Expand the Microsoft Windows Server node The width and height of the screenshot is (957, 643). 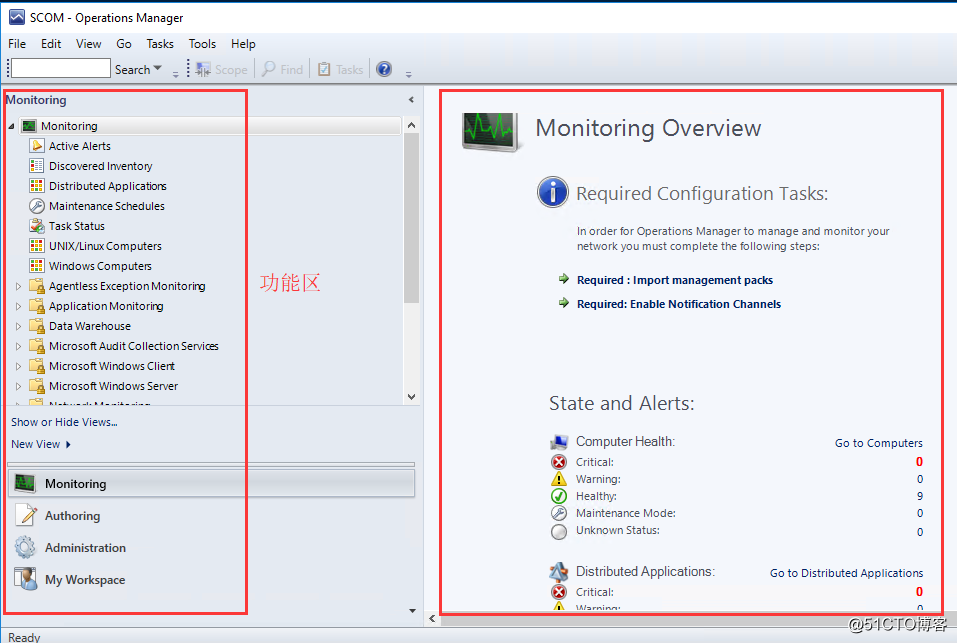(x=18, y=386)
